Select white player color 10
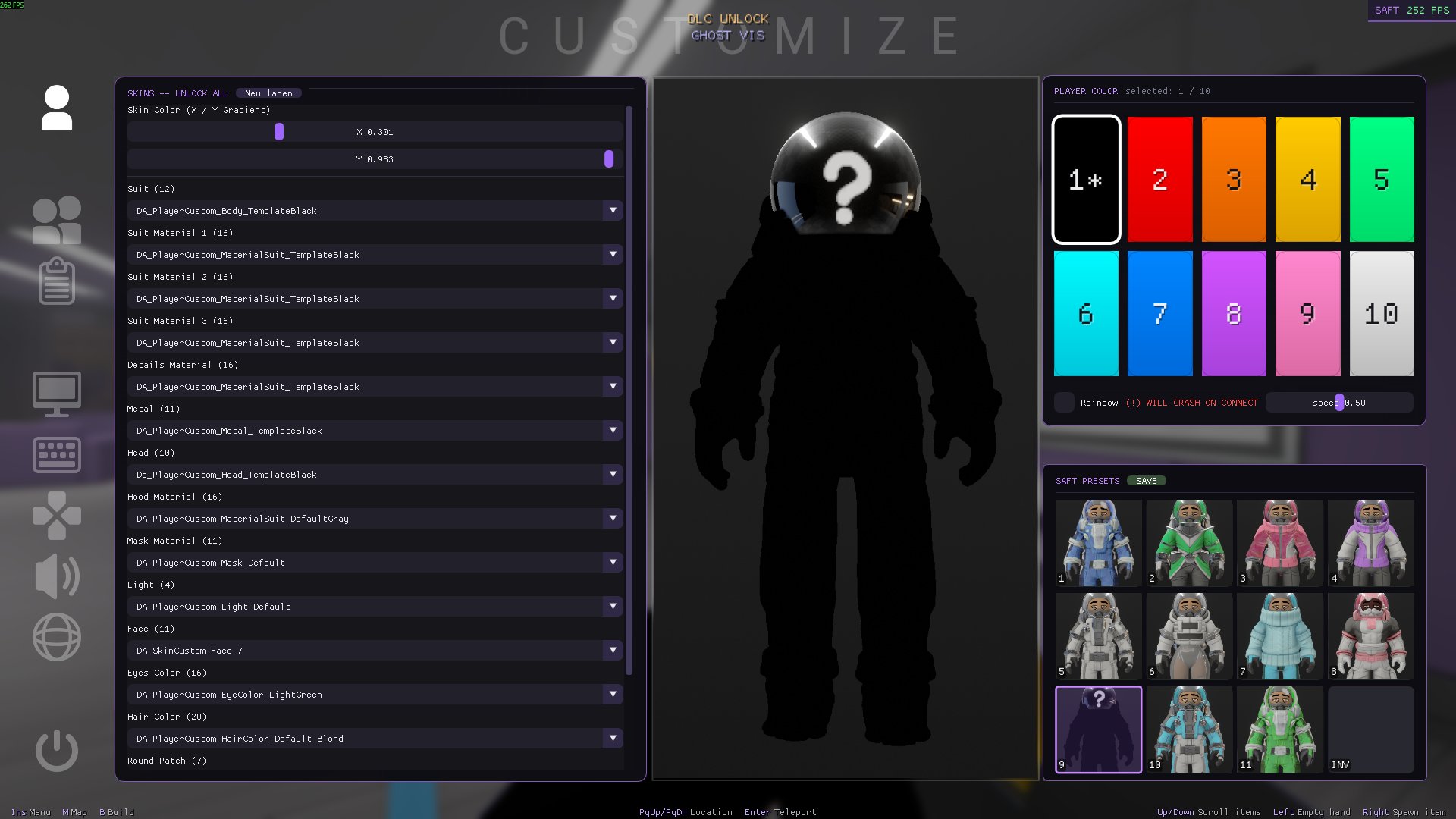The image size is (1456, 819). [1382, 314]
